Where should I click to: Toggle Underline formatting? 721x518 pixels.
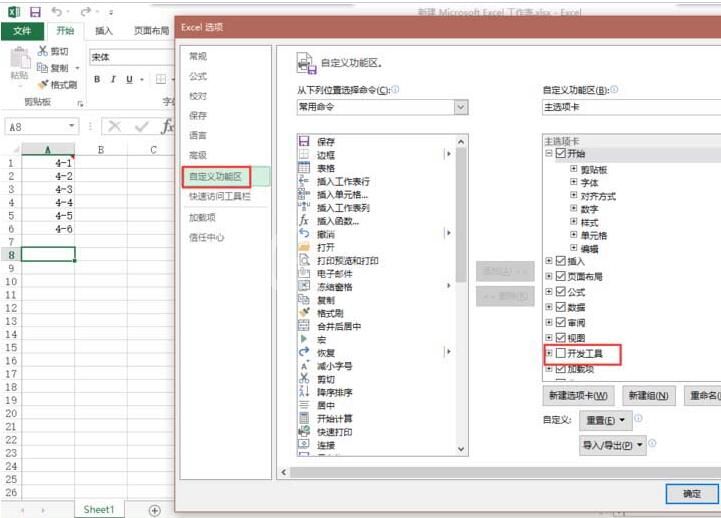click(x=130, y=79)
